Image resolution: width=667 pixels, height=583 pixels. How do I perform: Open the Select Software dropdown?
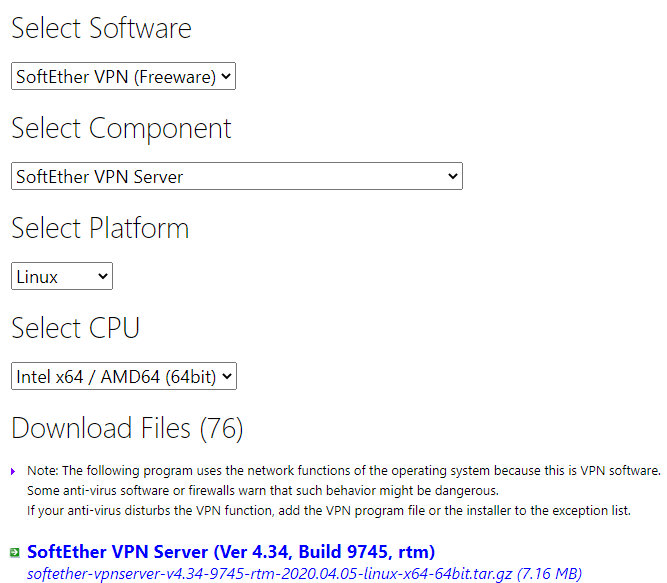123,76
